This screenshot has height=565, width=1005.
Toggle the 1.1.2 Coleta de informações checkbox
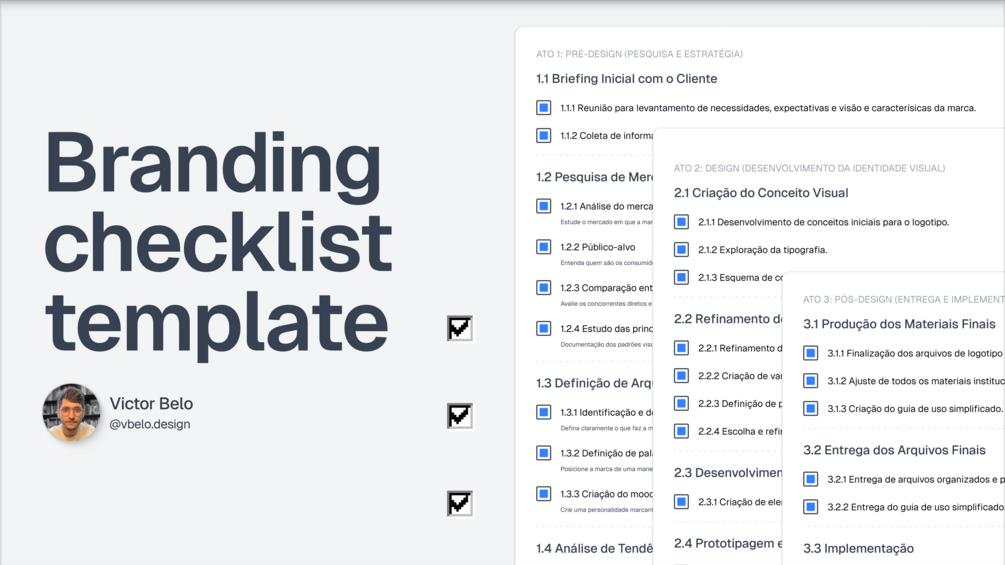pos(544,135)
